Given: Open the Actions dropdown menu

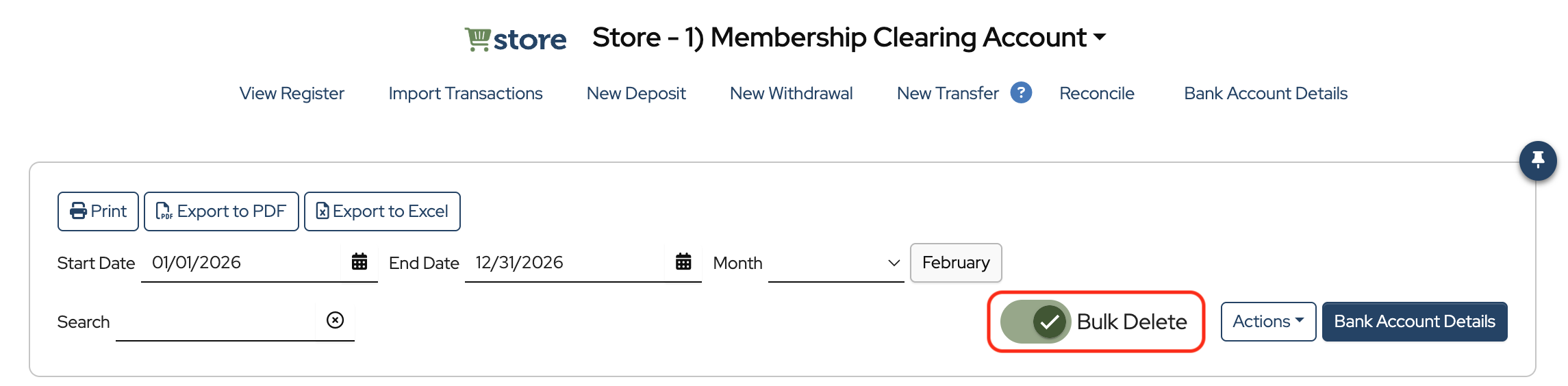Looking at the screenshot, I should pyautogui.click(x=1268, y=322).
